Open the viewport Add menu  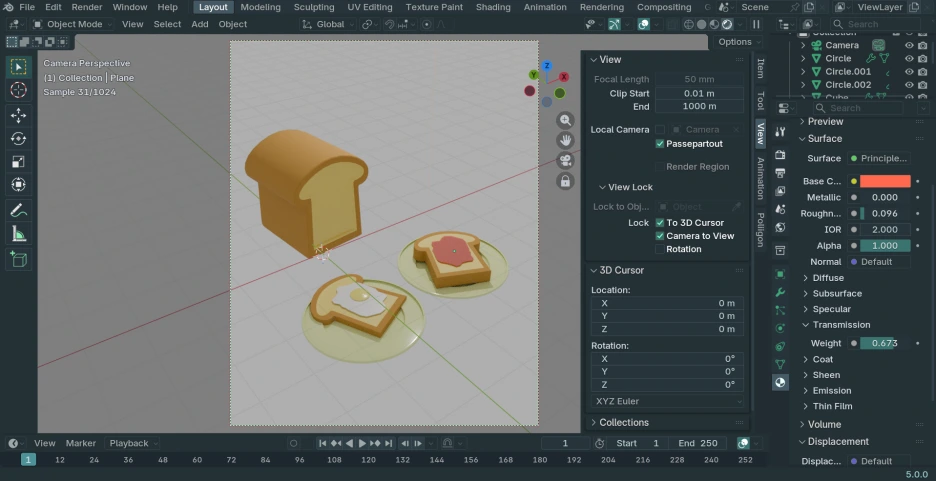[x=199, y=24]
